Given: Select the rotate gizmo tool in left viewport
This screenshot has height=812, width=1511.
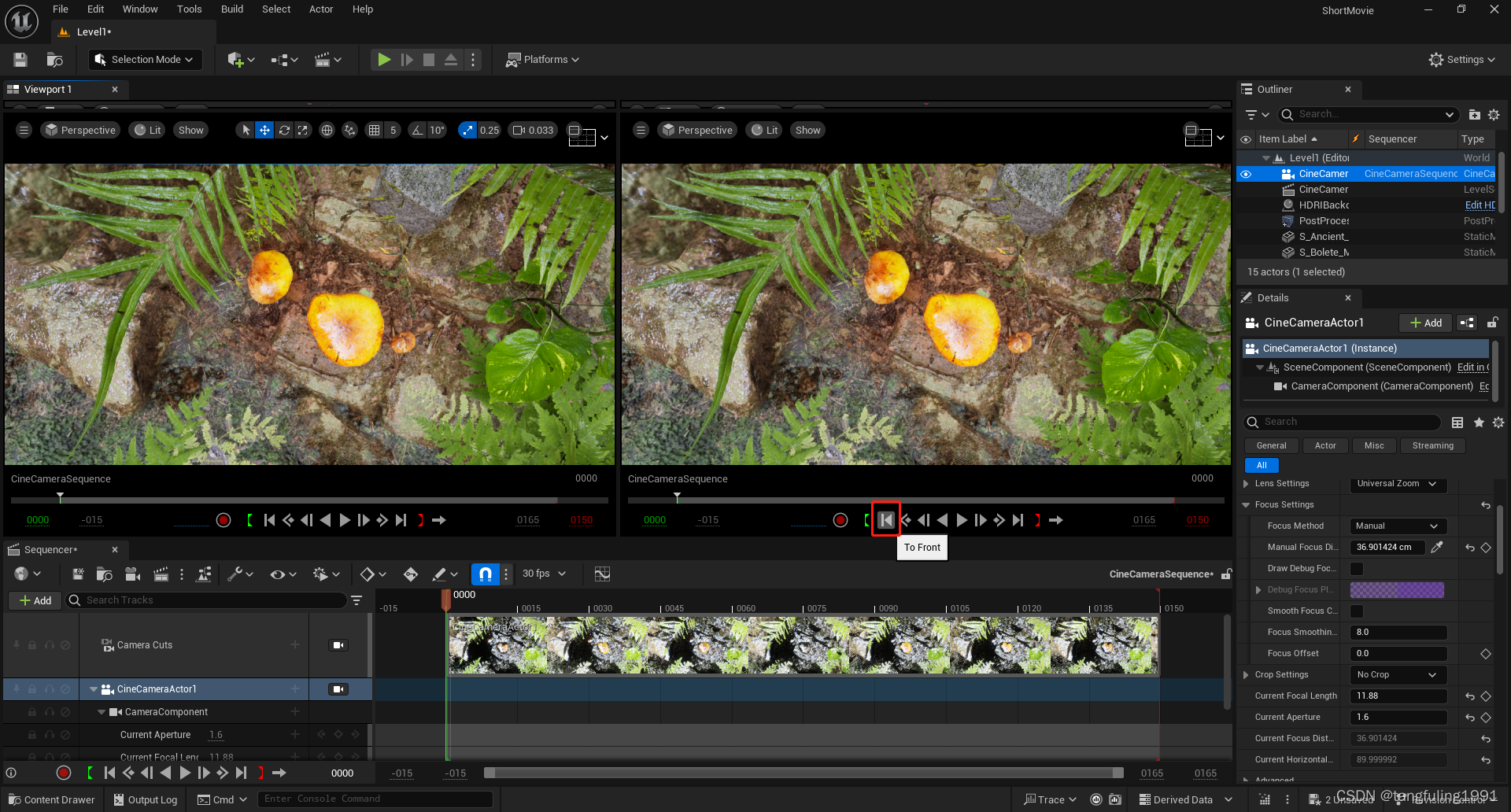Looking at the screenshot, I should pyautogui.click(x=284, y=131).
